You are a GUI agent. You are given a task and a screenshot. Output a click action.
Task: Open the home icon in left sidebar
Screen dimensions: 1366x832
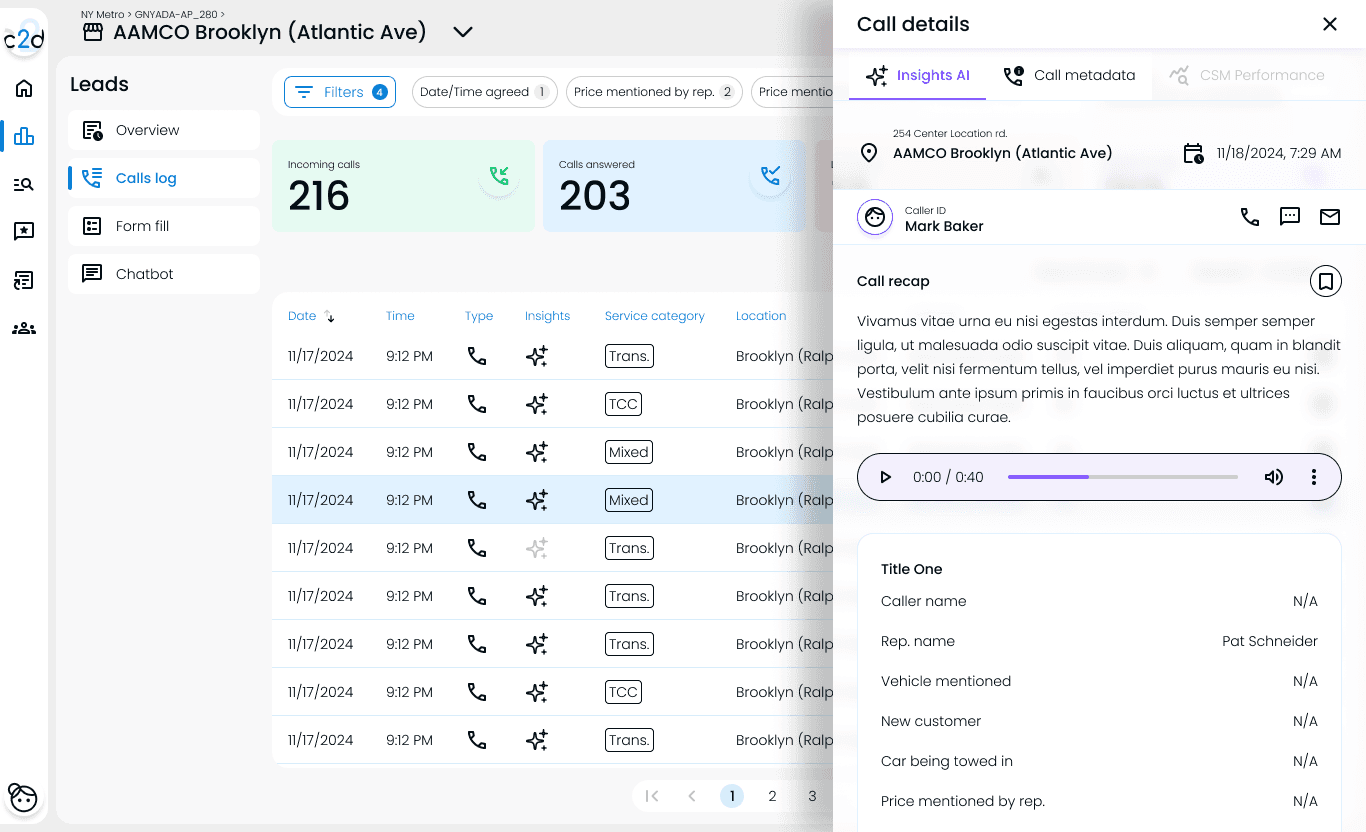click(x=24, y=88)
